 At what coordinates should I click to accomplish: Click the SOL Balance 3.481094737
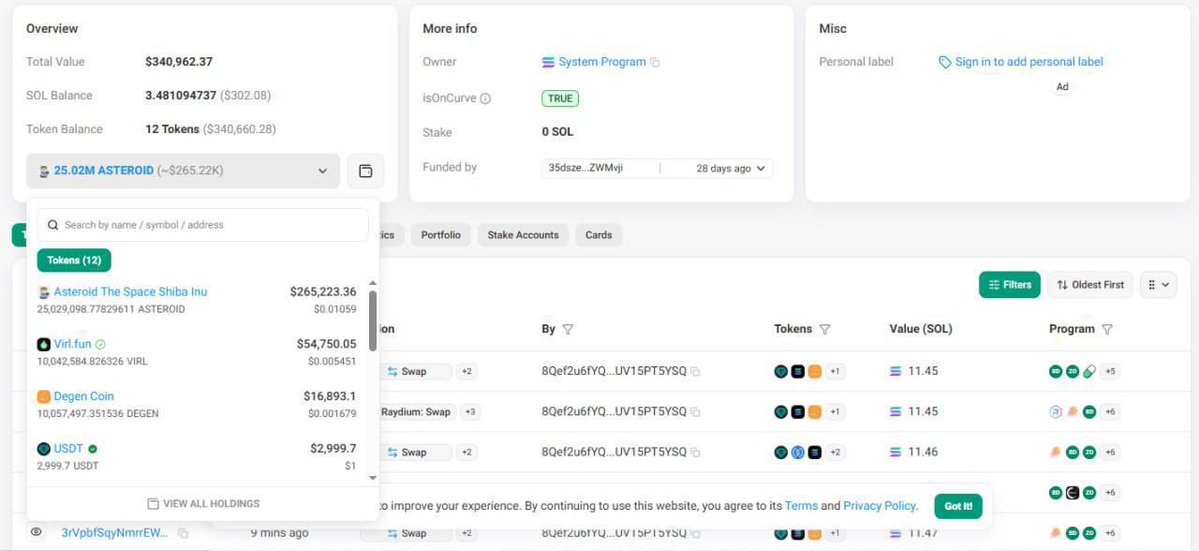[x=180, y=96]
